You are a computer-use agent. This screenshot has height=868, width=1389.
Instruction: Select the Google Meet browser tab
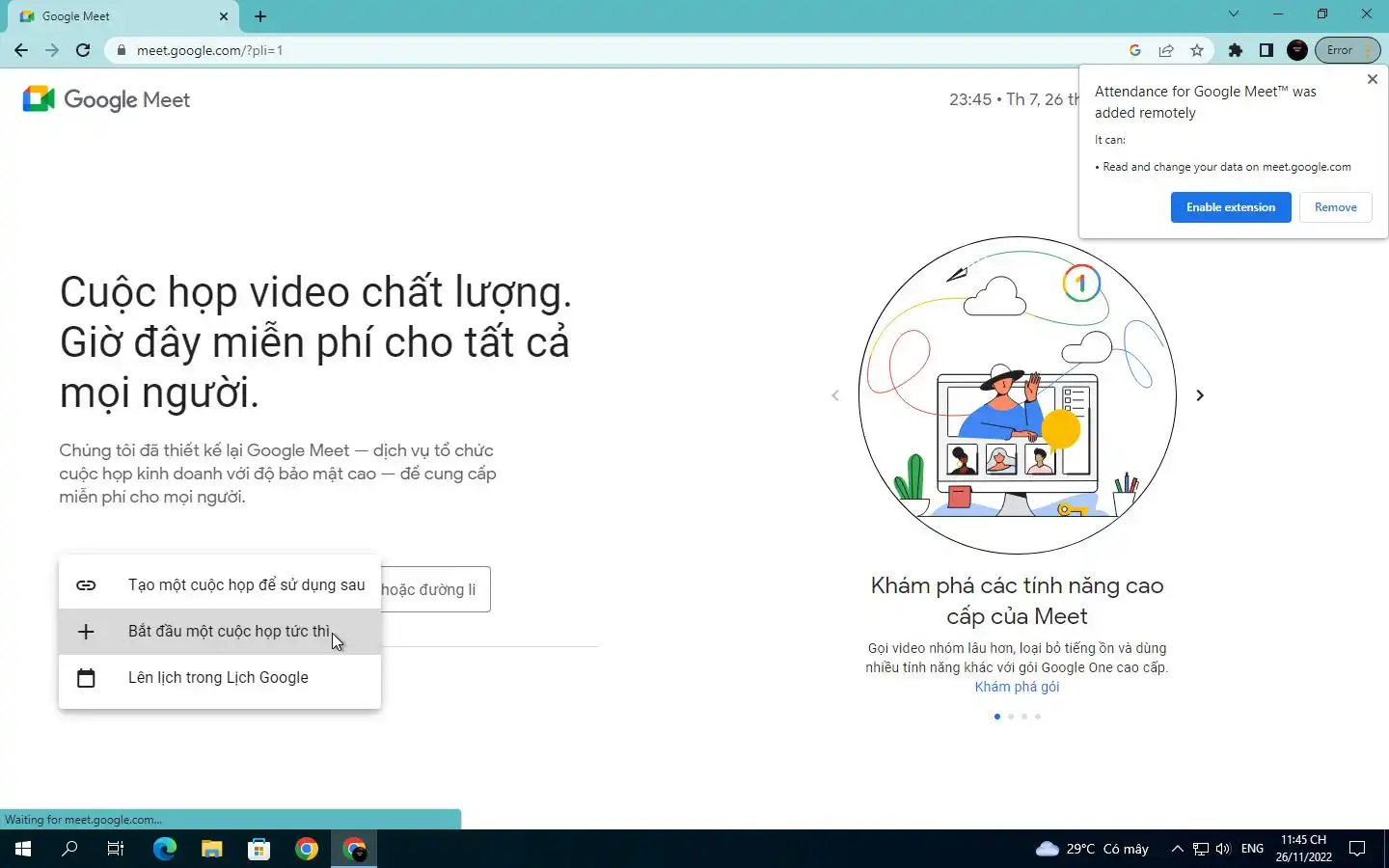click(122, 16)
